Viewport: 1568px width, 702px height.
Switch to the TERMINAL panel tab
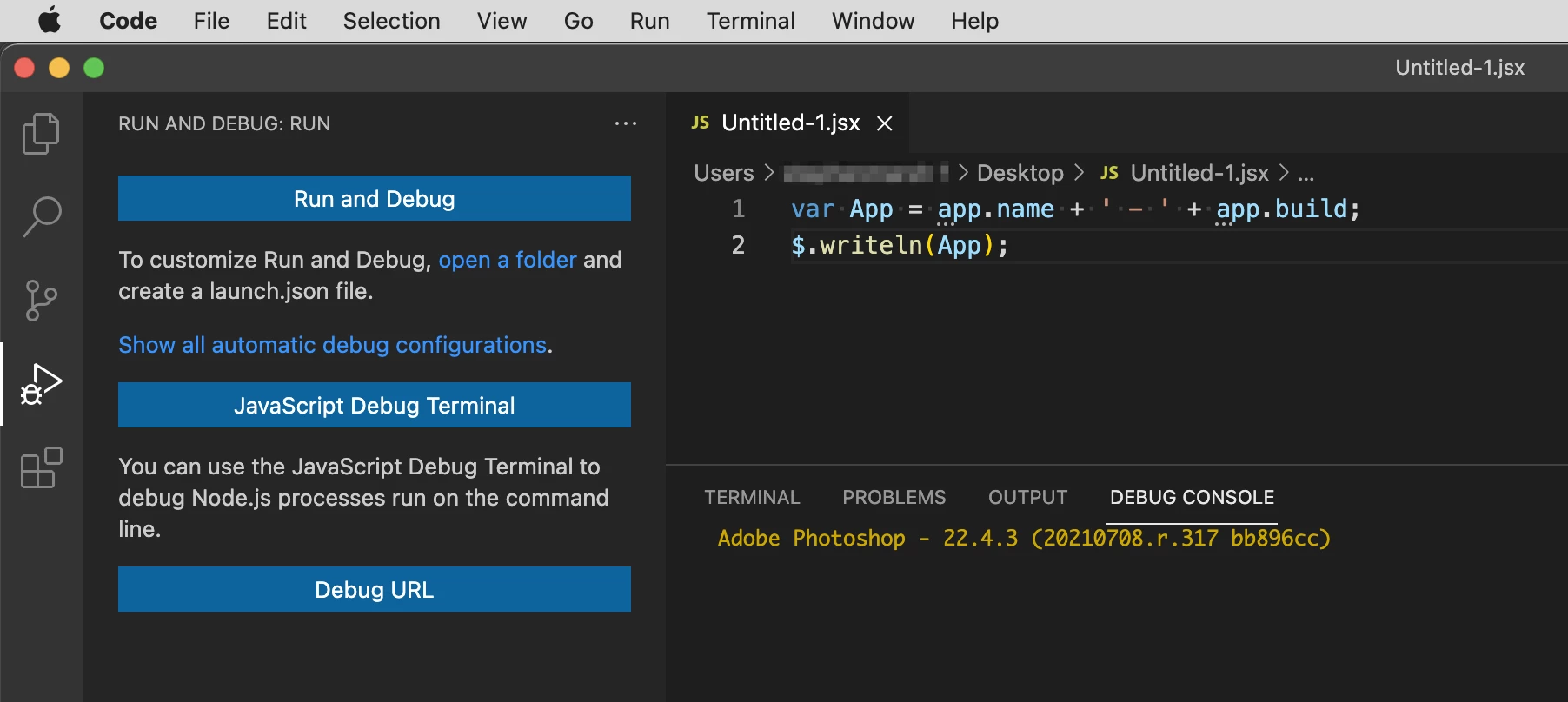click(751, 497)
